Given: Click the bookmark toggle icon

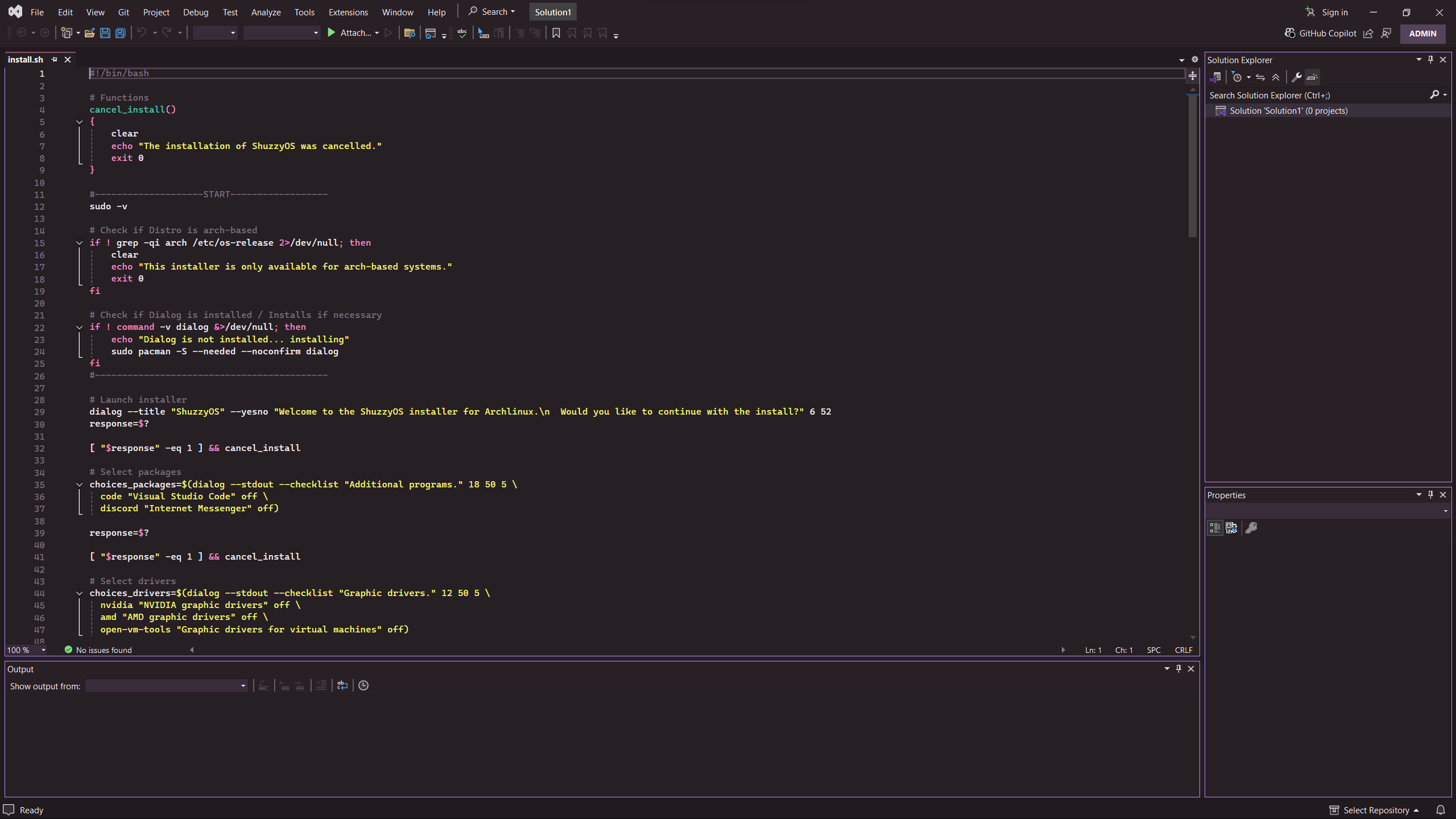Looking at the screenshot, I should [556, 33].
